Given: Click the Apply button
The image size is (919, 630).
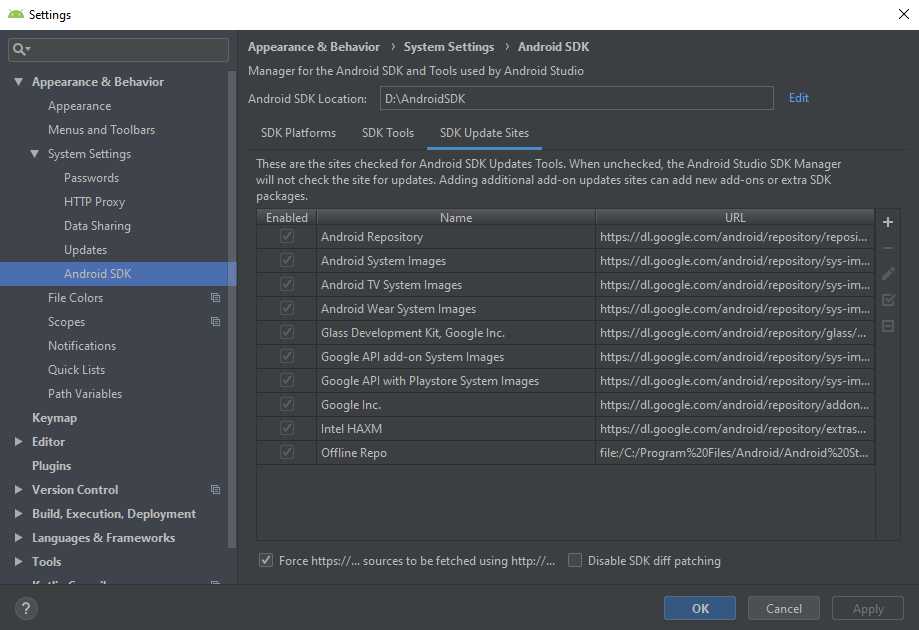Looking at the screenshot, I should pyautogui.click(x=867, y=608).
